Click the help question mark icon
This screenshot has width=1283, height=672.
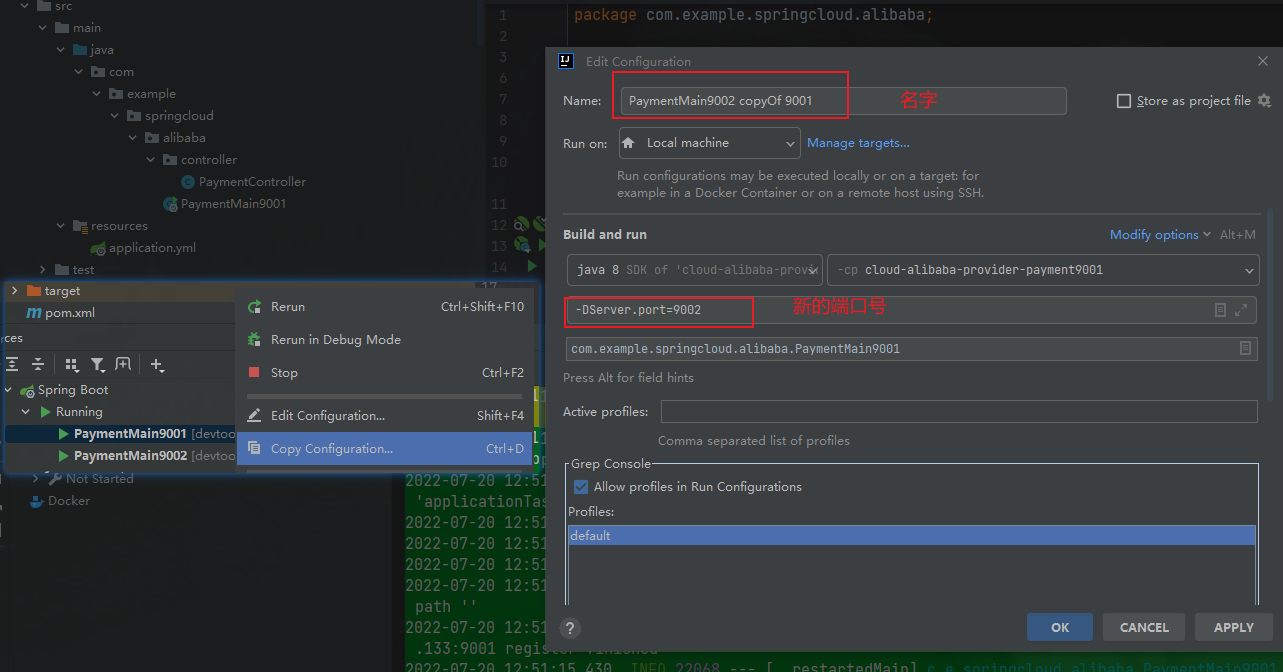click(x=570, y=628)
